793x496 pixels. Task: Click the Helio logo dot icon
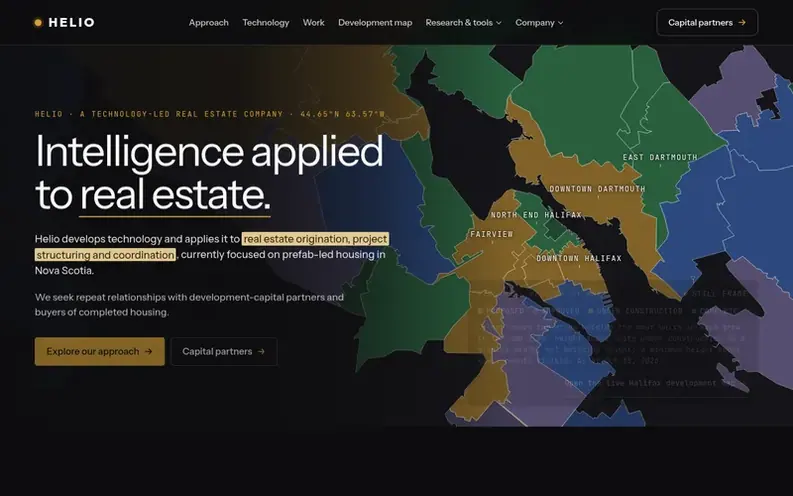click(x=38, y=23)
